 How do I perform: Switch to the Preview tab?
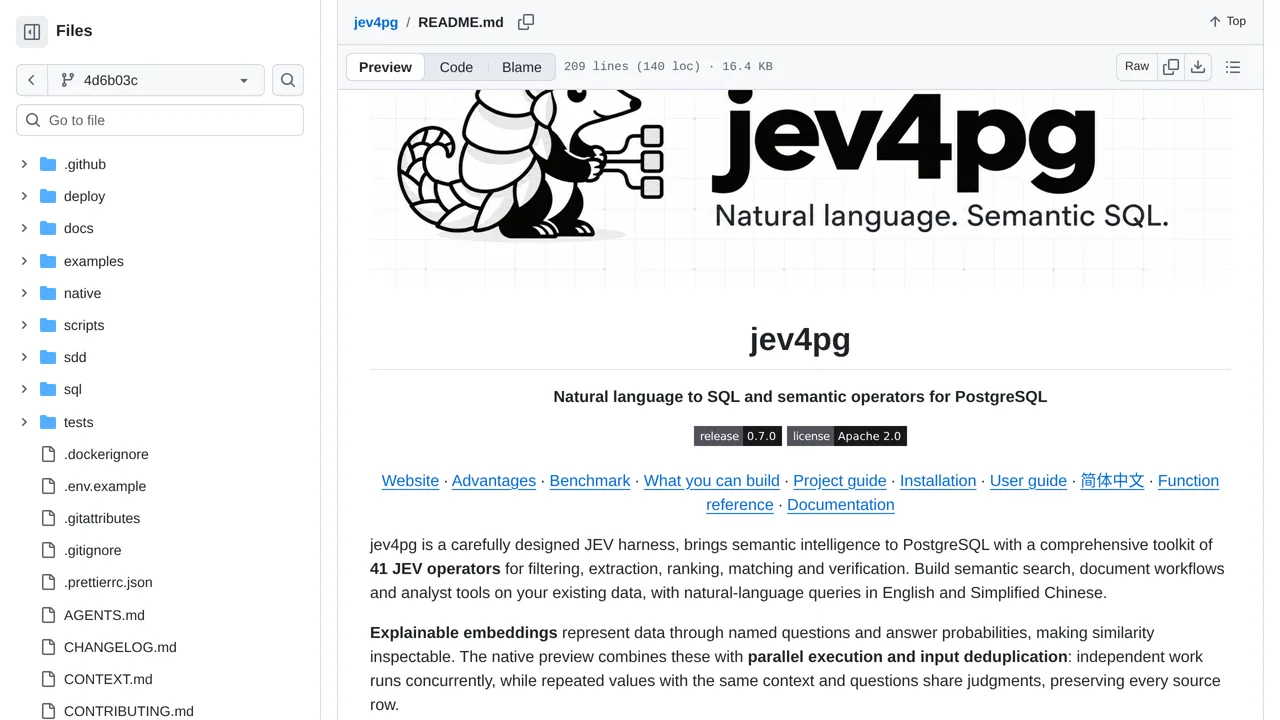(385, 67)
